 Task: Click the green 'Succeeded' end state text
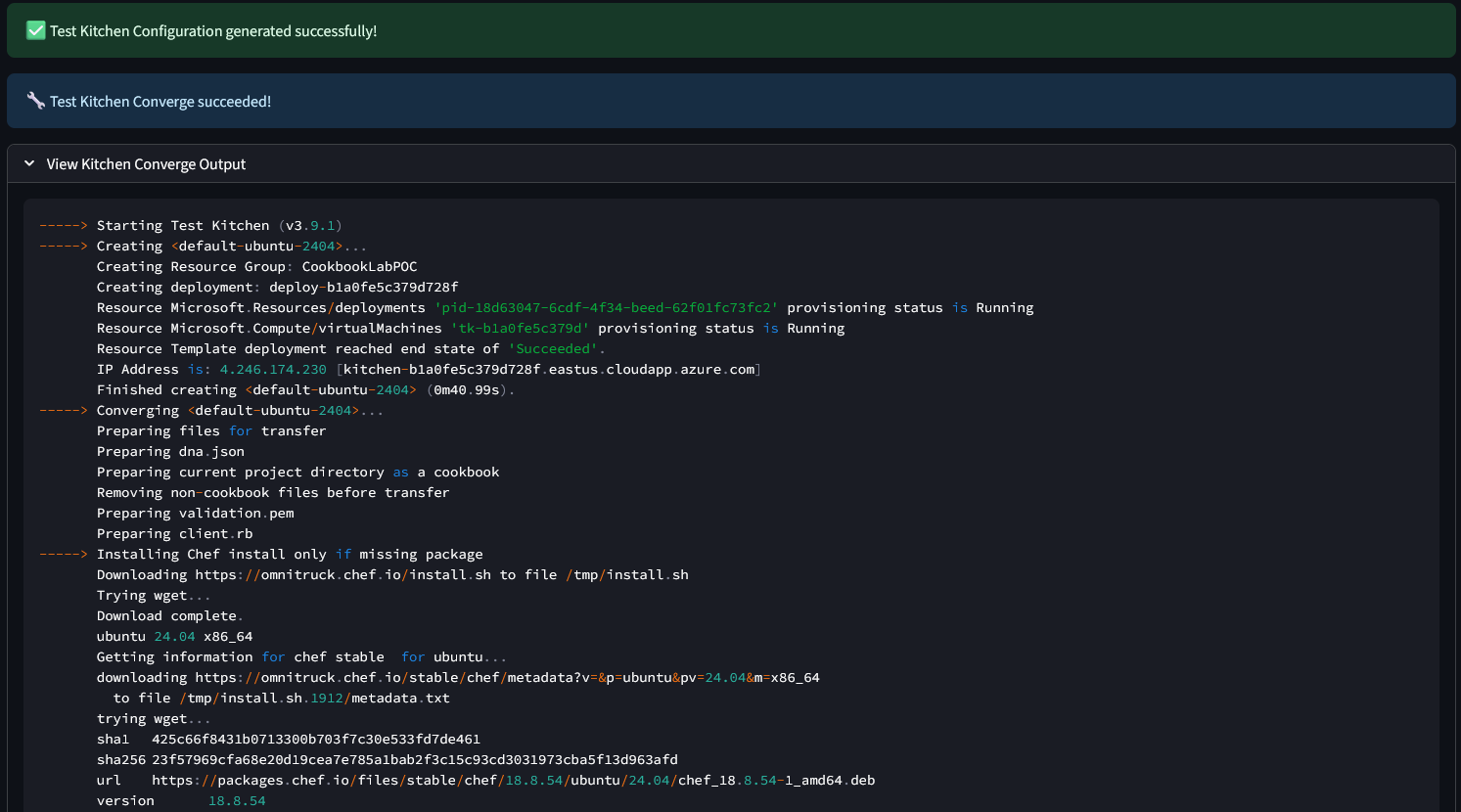[x=553, y=349]
